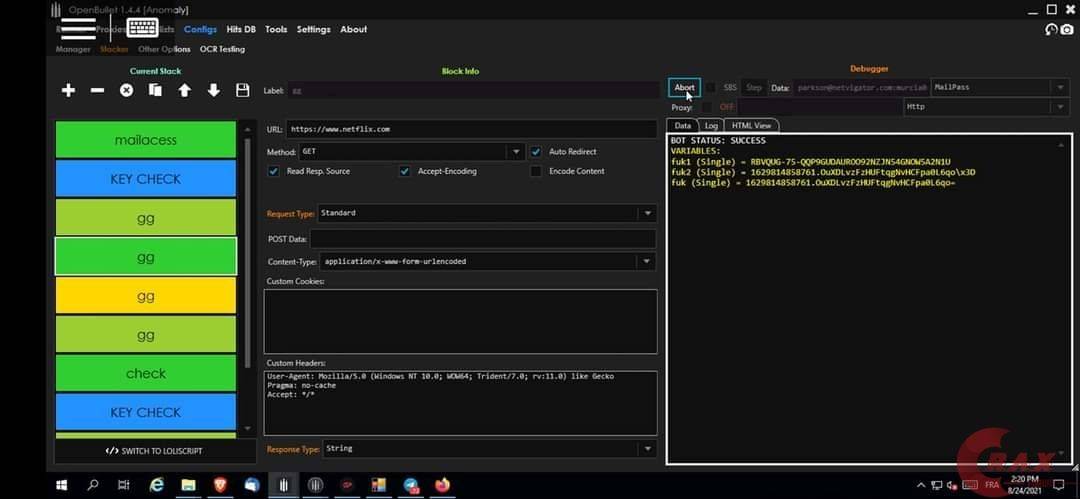Click the floppy disk save icon
Image resolution: width=1080 pixels, height=499 pixels.
pos(242,90)
